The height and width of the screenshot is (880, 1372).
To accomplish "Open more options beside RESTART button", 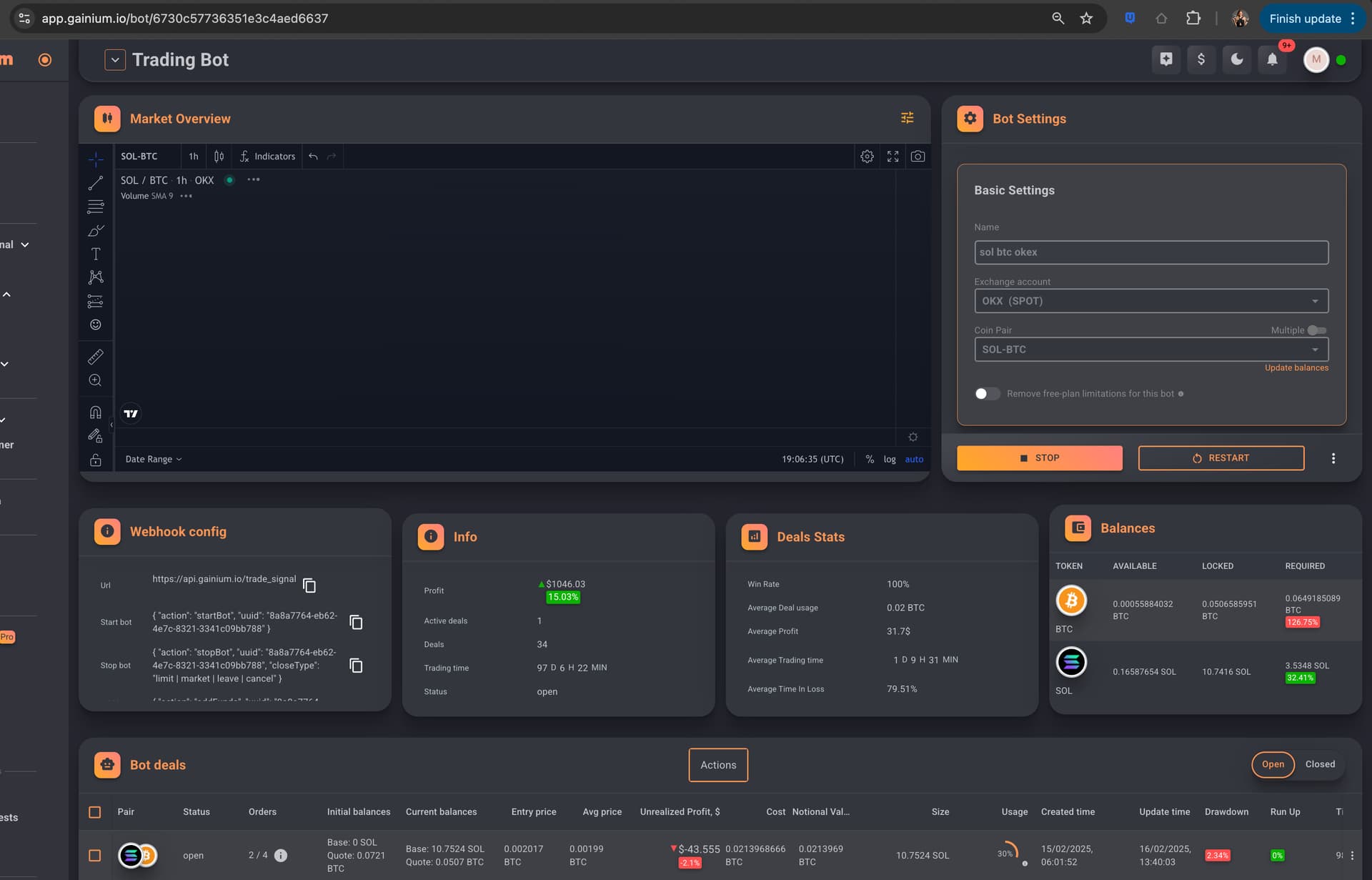I will tap(1333, 458).
